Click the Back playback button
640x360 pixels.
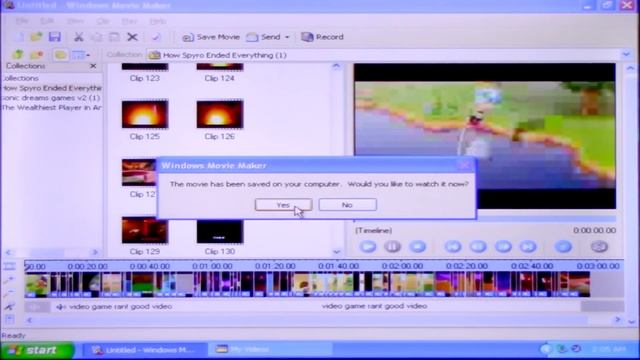pos(453,247)
